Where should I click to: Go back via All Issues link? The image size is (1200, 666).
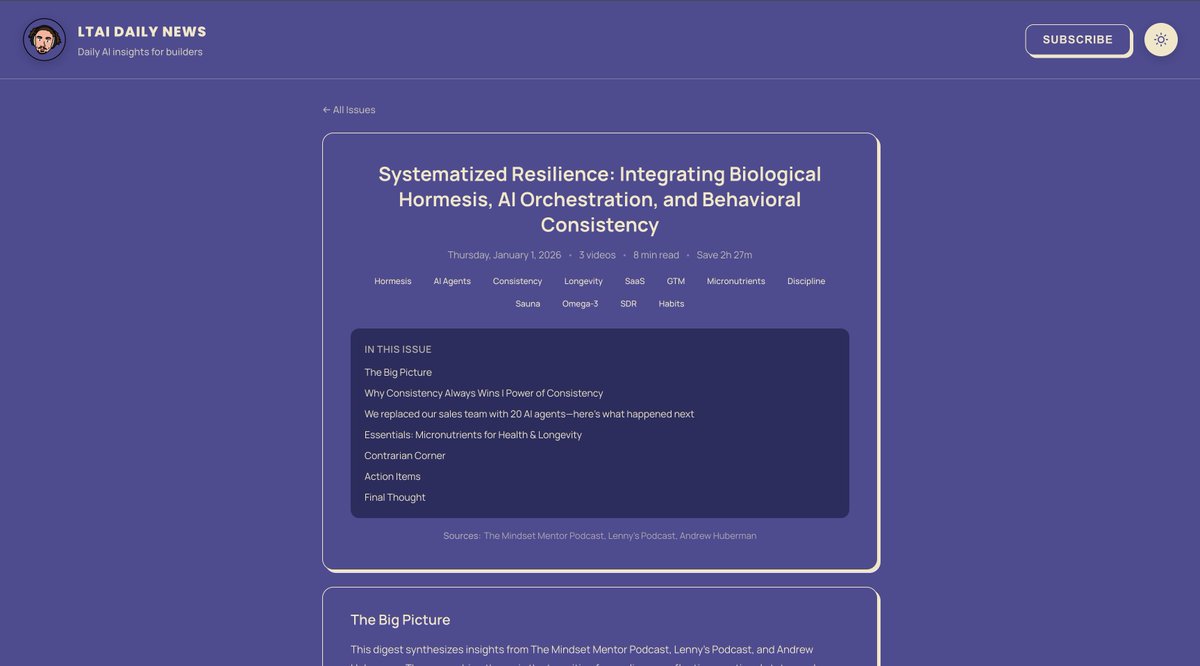(349, 110)
